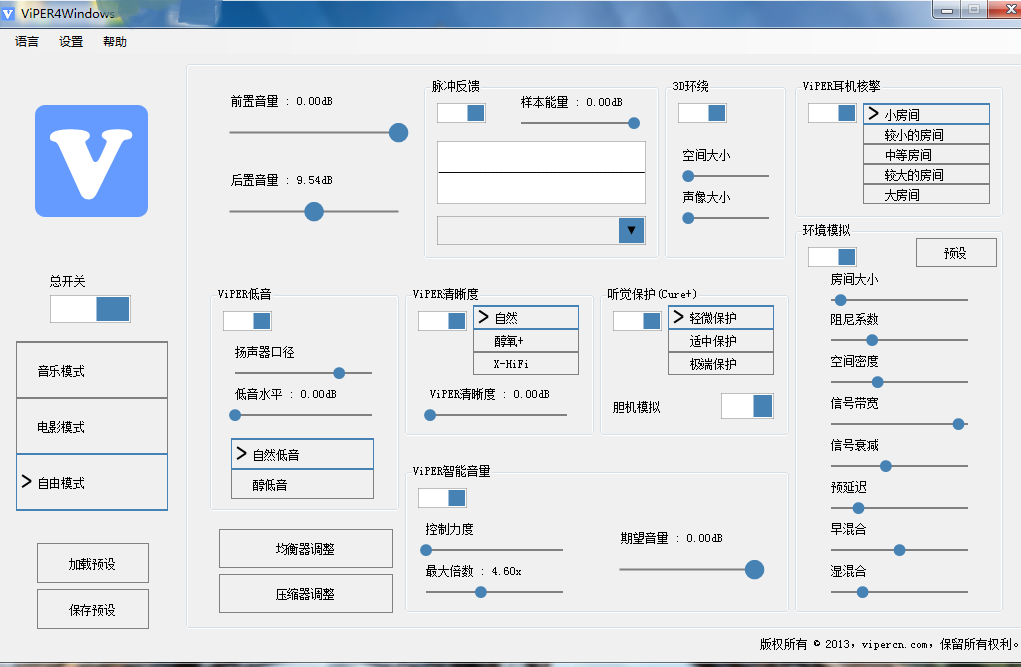
Task: Switch to 电影模式
Action: pos(92,426)
